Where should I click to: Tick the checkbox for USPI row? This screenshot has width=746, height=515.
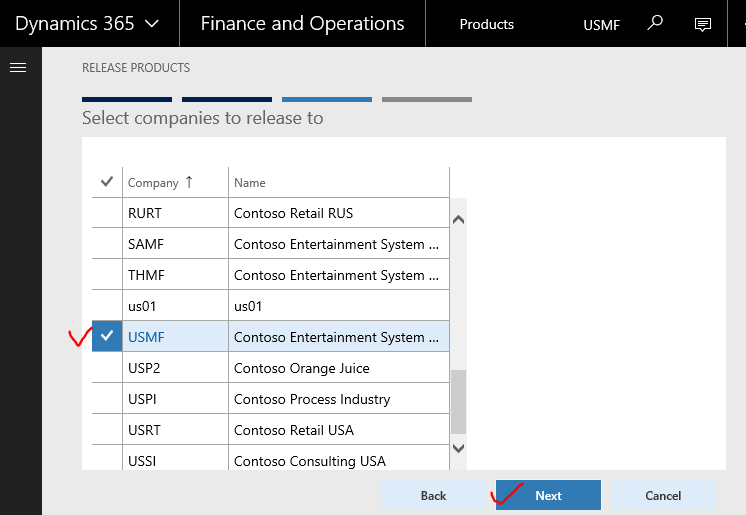point(107,398)
